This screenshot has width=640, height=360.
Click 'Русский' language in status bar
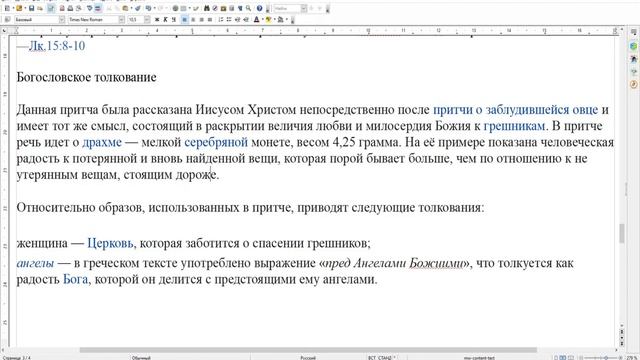(x=308, y=358)
